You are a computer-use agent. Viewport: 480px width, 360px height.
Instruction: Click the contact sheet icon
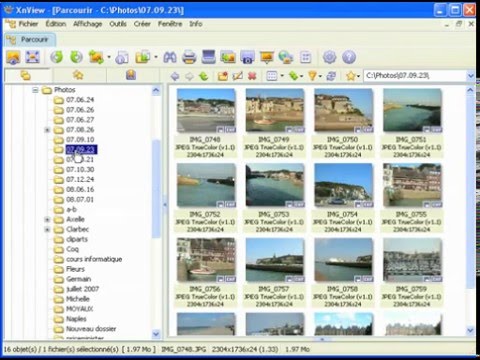point(305,57)
